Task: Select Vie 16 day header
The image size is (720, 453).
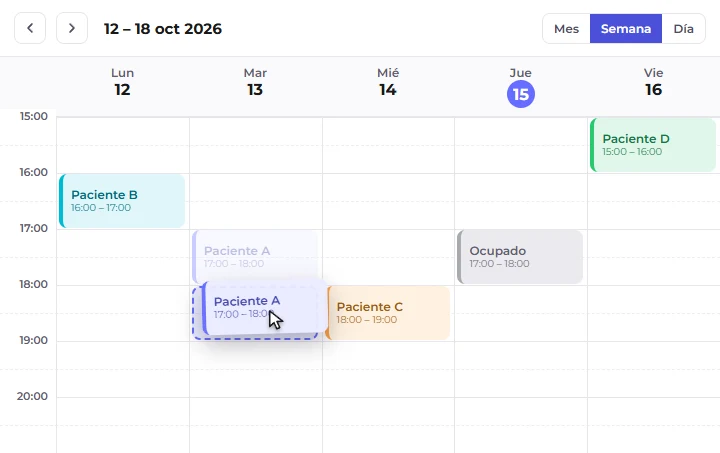Action: pos(653,83)
